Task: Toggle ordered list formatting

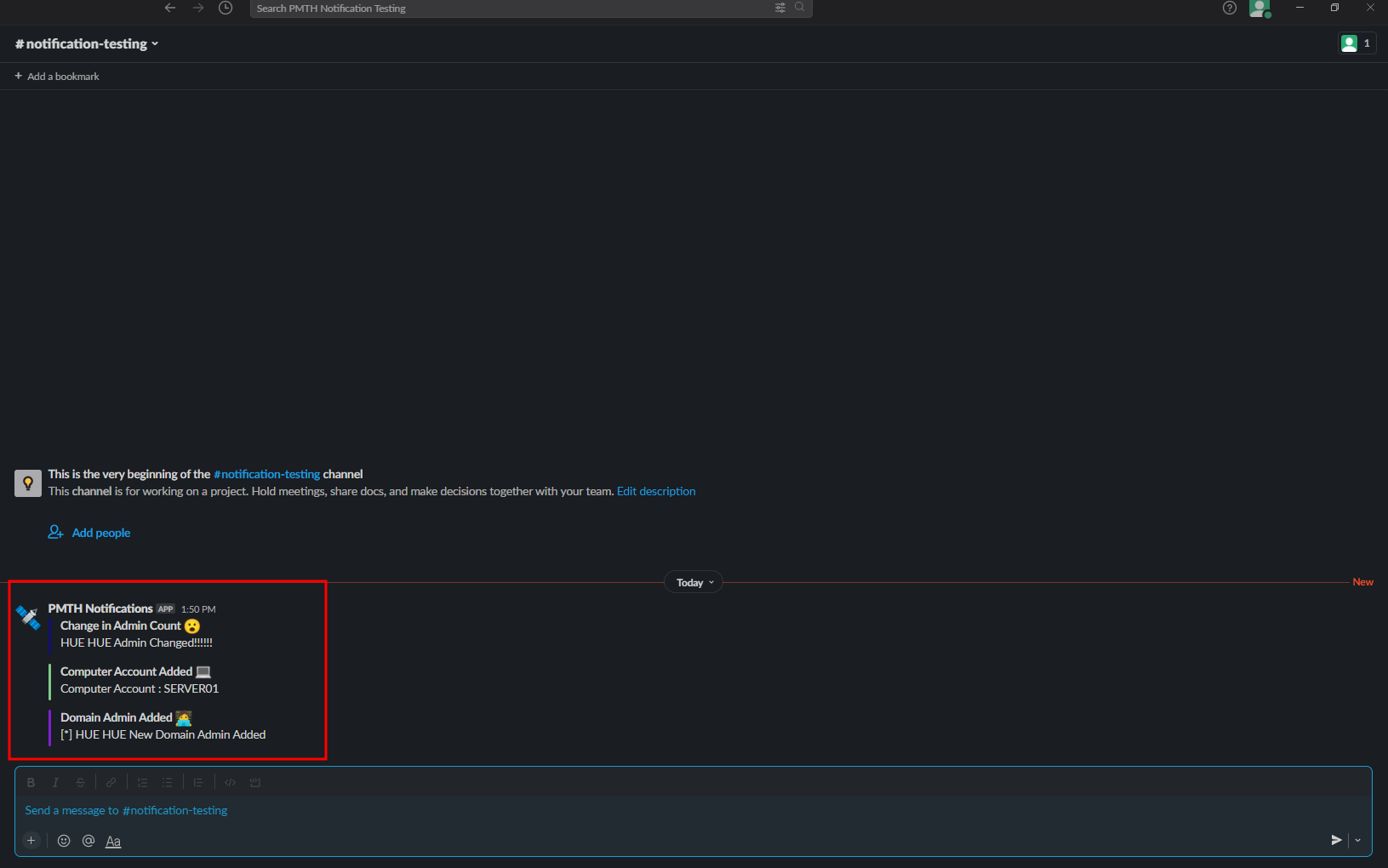Action: 142,783
